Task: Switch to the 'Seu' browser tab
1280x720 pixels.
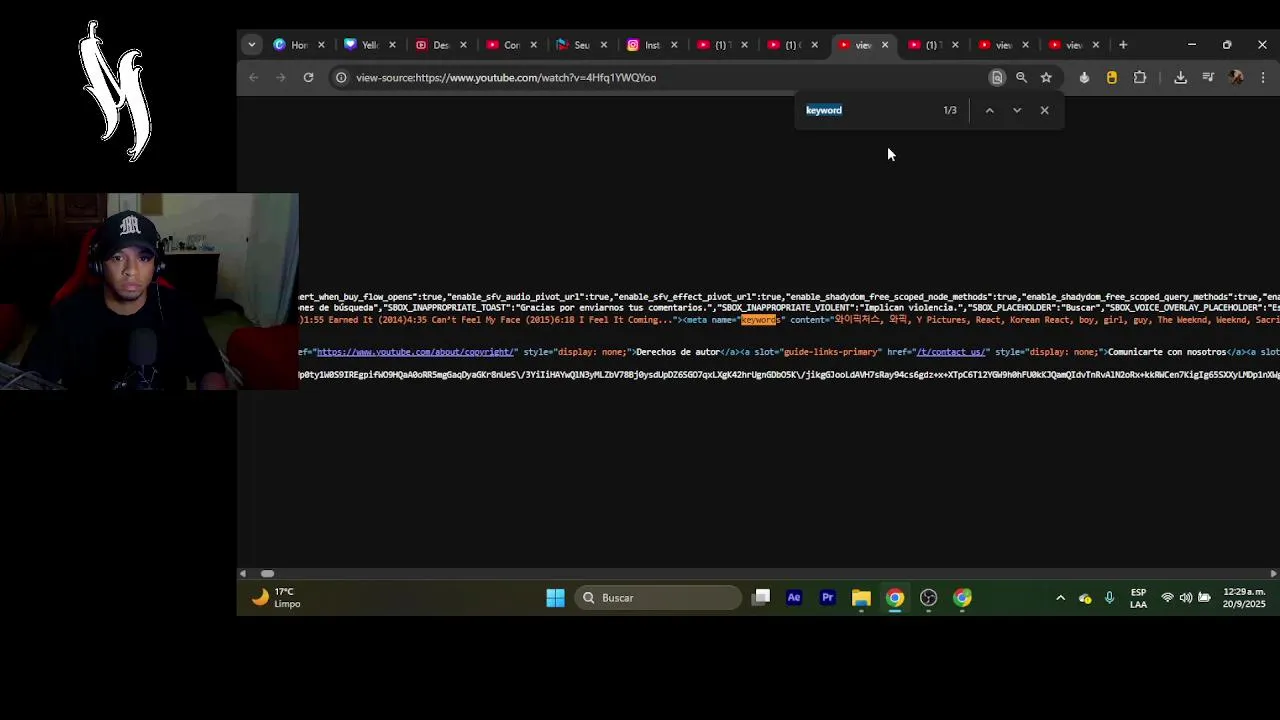Action: pos(573,45)
